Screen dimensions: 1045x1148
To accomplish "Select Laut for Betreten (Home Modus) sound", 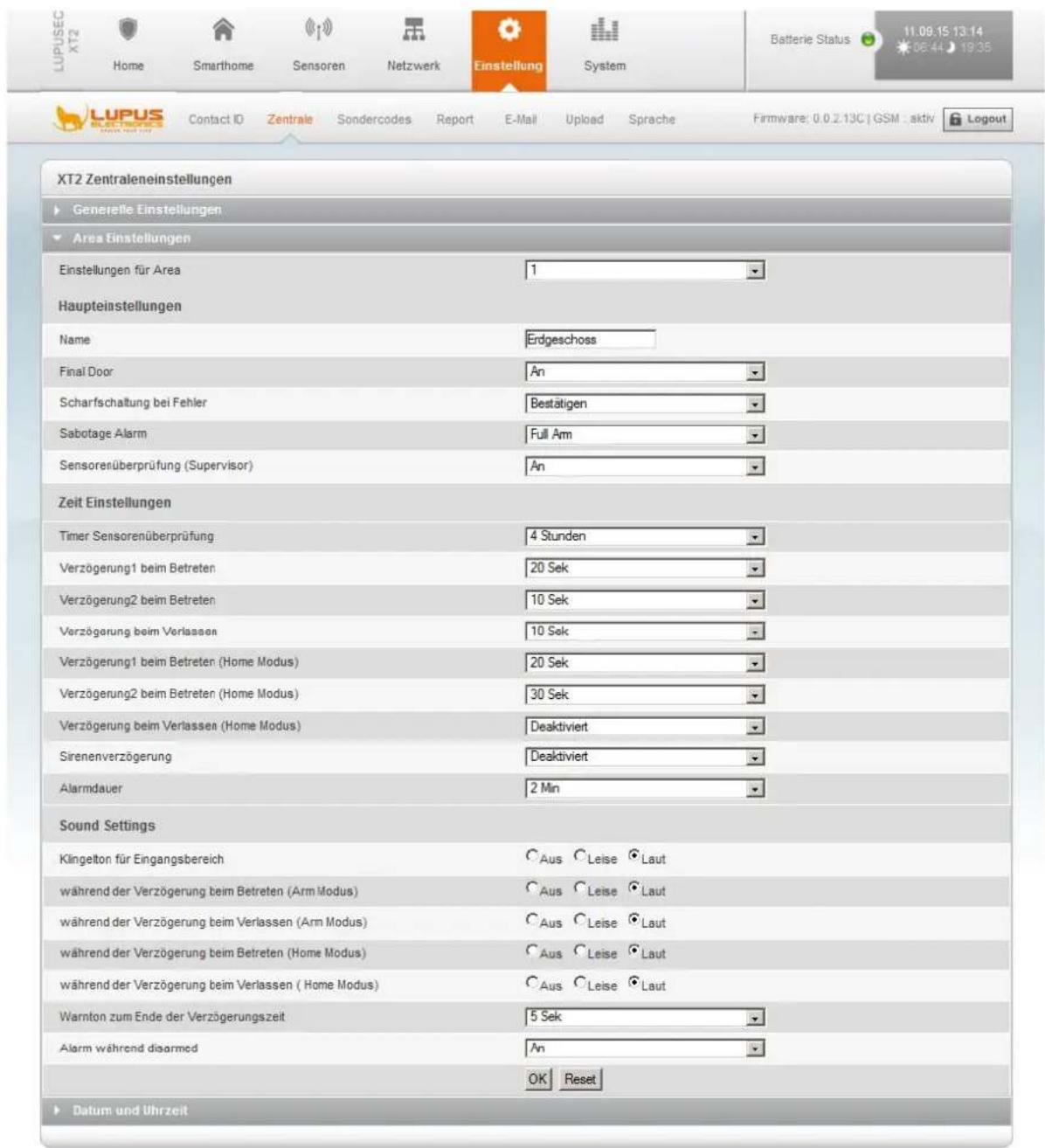I will [633, 951].
